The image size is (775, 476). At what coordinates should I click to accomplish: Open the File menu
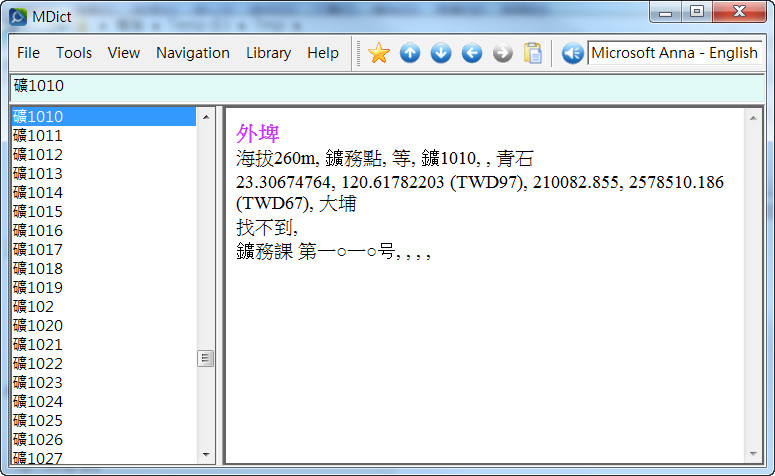click(x=28, y=53)
